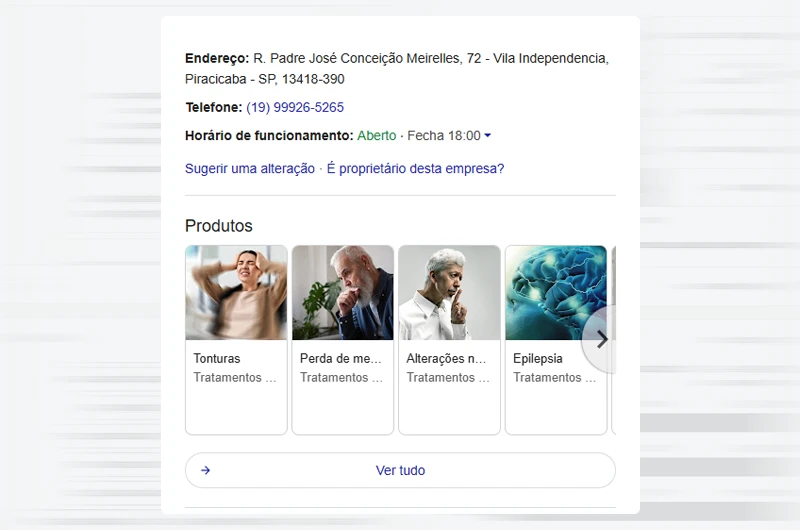Click the Produtos section heading

tap(219, 226)
